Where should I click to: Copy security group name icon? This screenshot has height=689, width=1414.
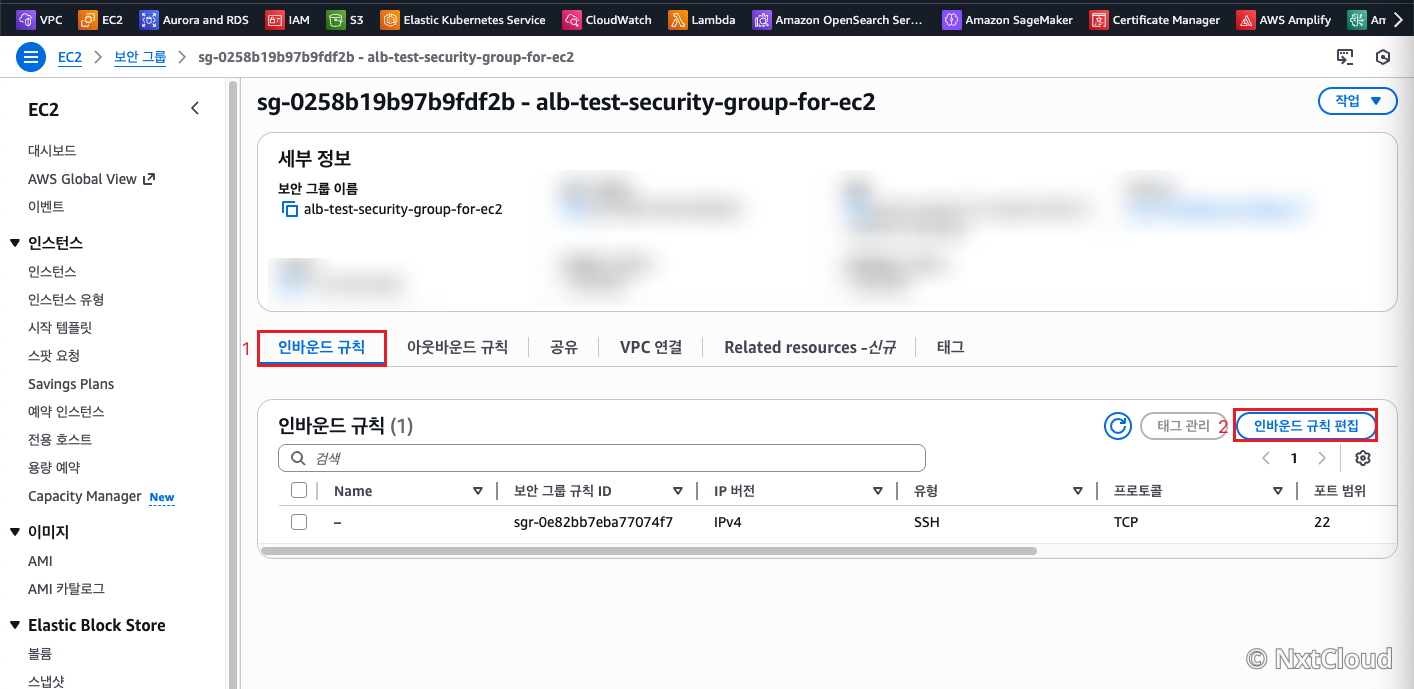point(290,209)
